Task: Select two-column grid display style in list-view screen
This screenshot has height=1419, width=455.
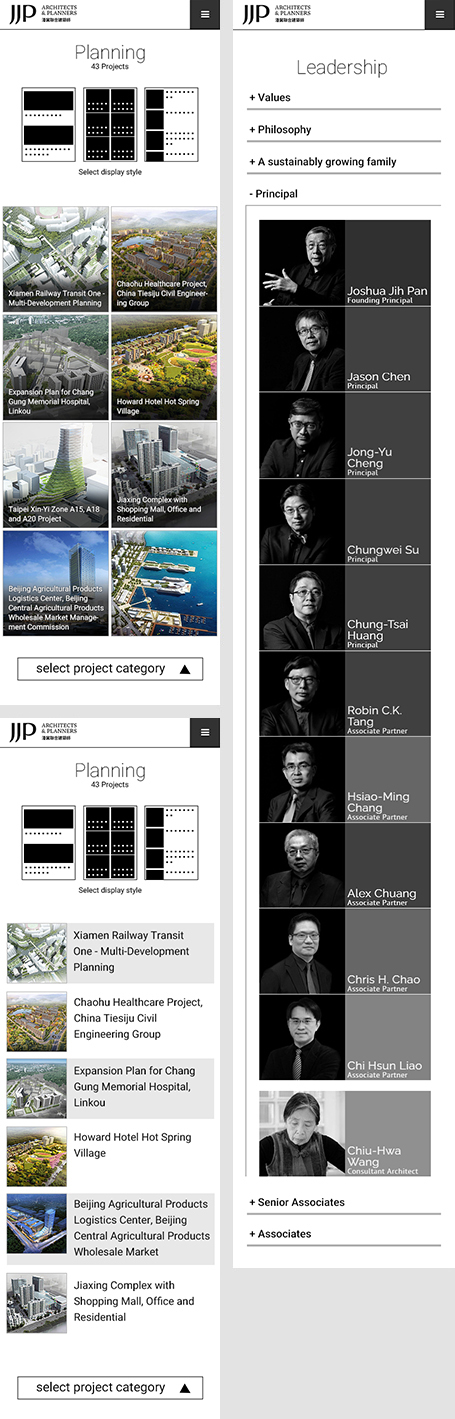Action: click(110, 843)
